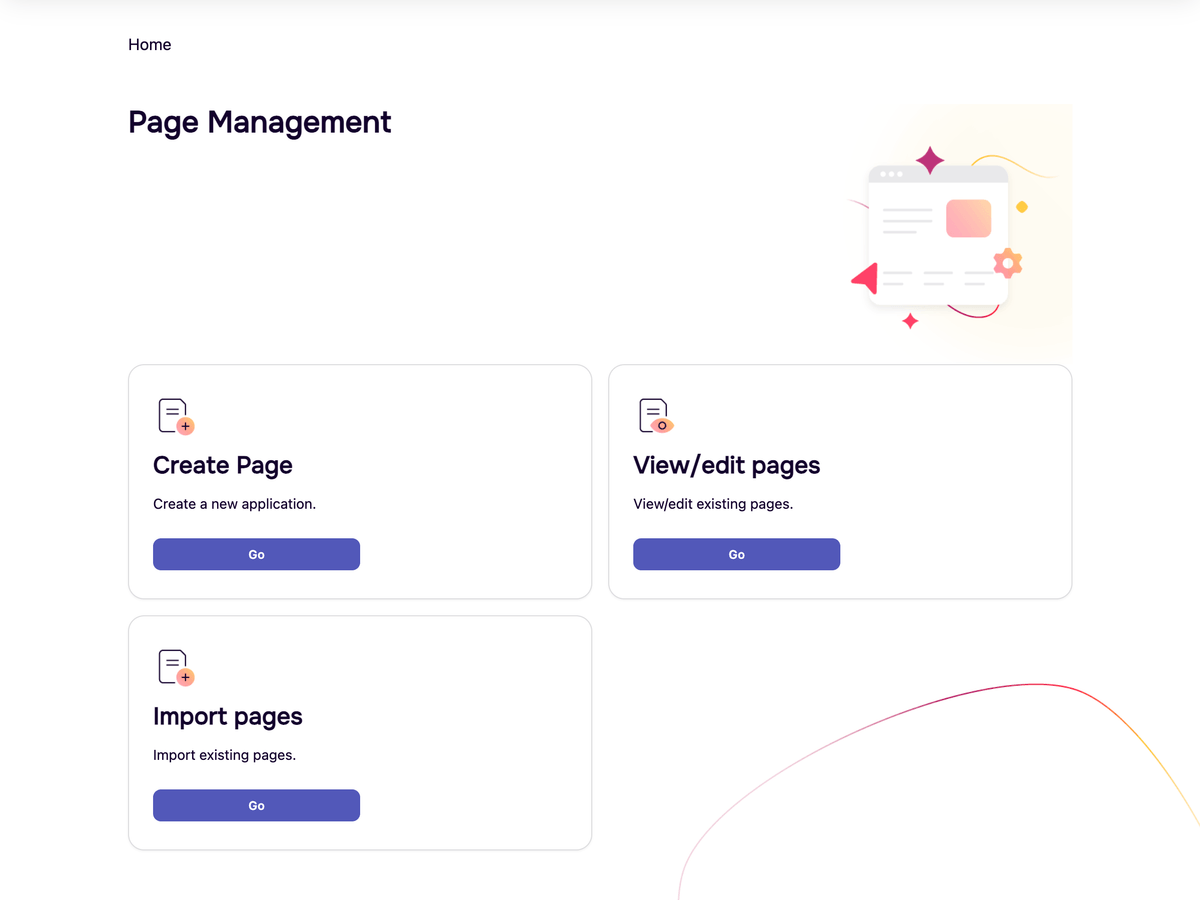This screenshot has height=900, width=1200.
Task: Click the small pink sparkle below the illustration
Action: pos(910,322)
